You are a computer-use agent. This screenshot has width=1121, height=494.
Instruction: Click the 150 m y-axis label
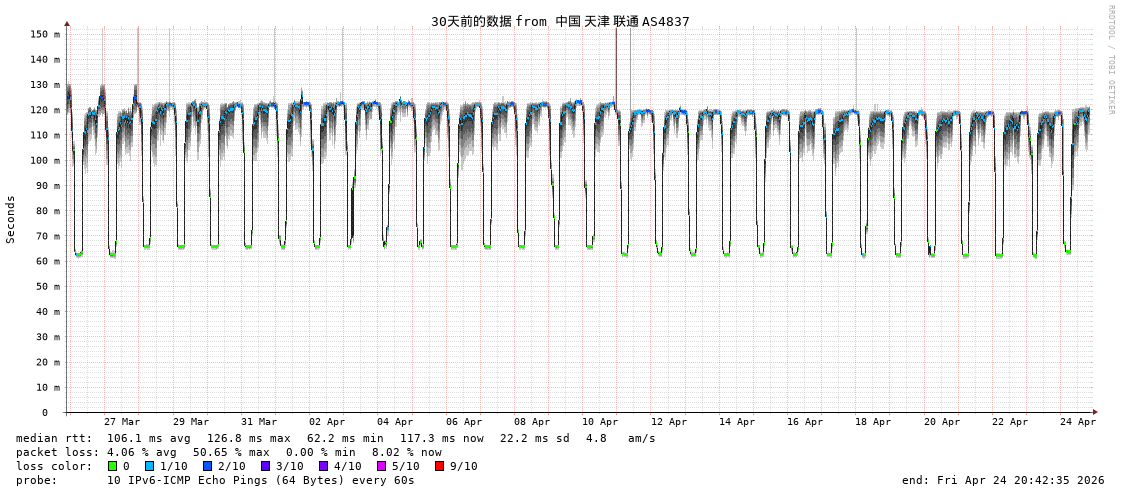[x=44, y=34]
